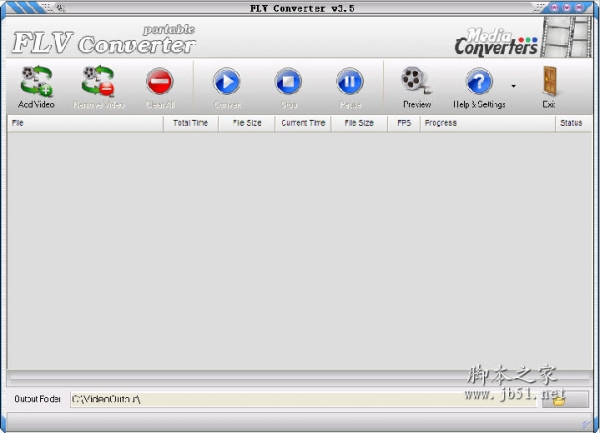Click File Size header beside Total Time
This screenshot has width=600, height=433.
(x=246, y=123)
